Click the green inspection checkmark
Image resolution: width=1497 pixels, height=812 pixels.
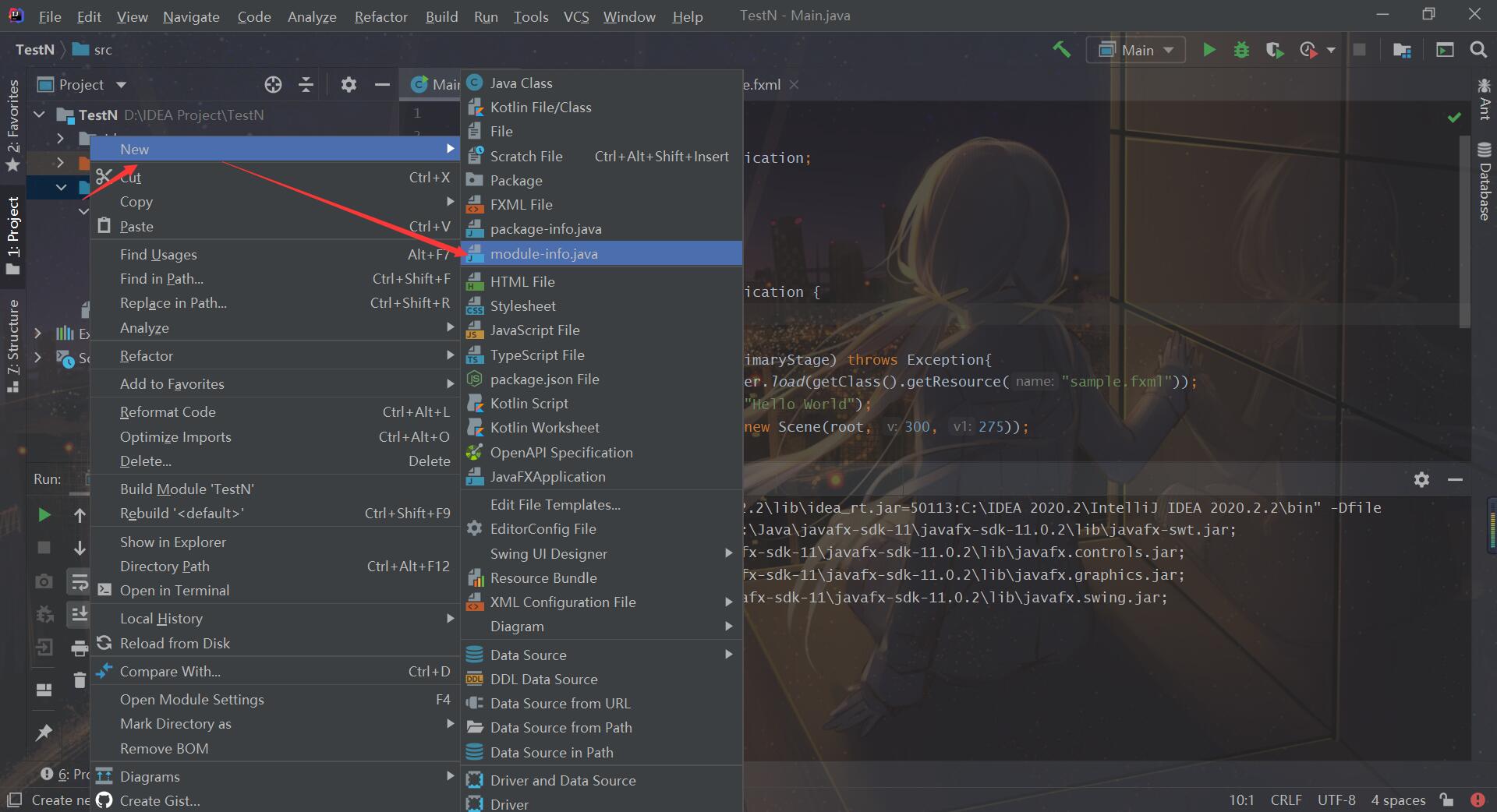(1454, 118)
